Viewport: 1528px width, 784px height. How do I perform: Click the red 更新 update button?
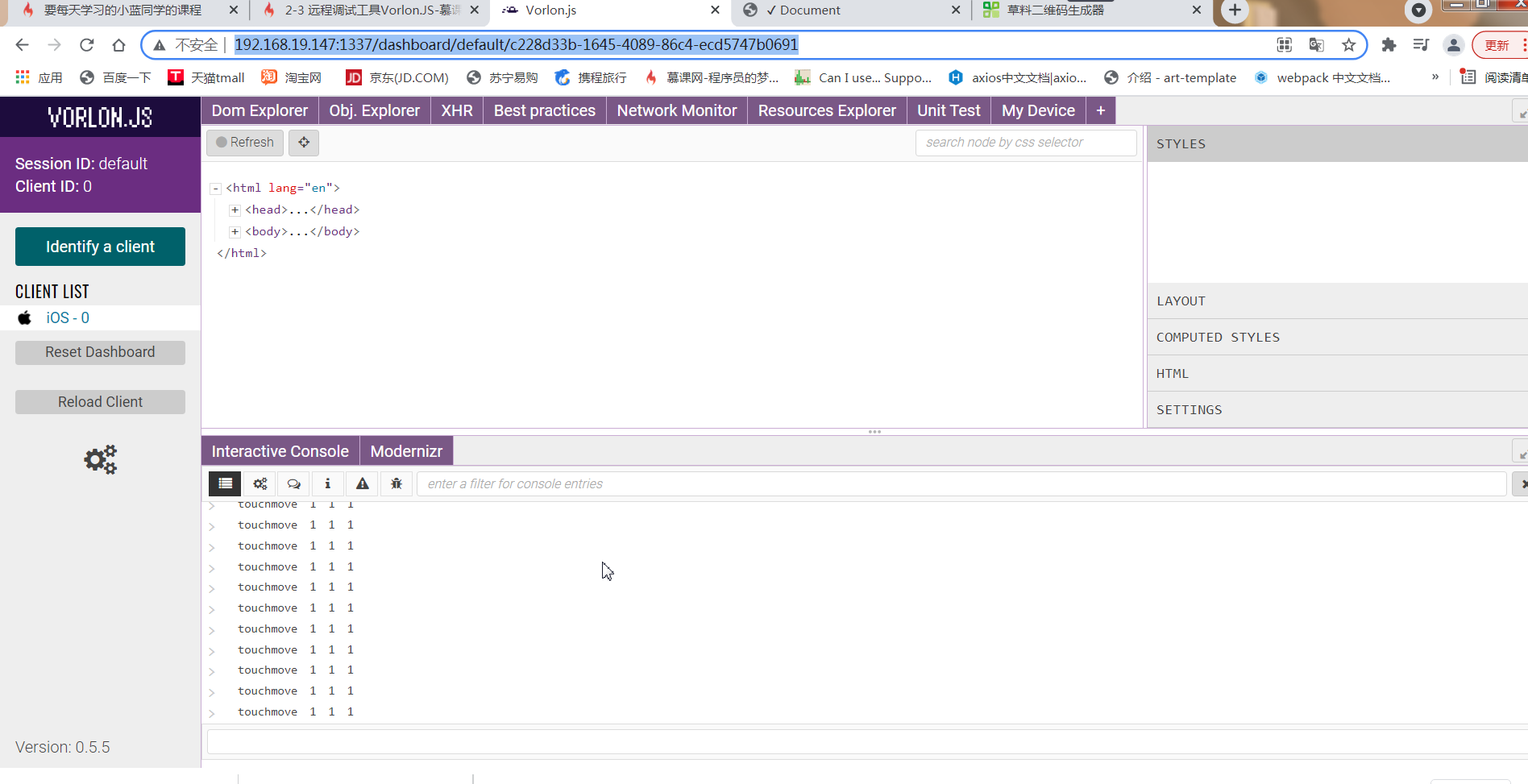pyautogui.click(x=1497, y=45)
